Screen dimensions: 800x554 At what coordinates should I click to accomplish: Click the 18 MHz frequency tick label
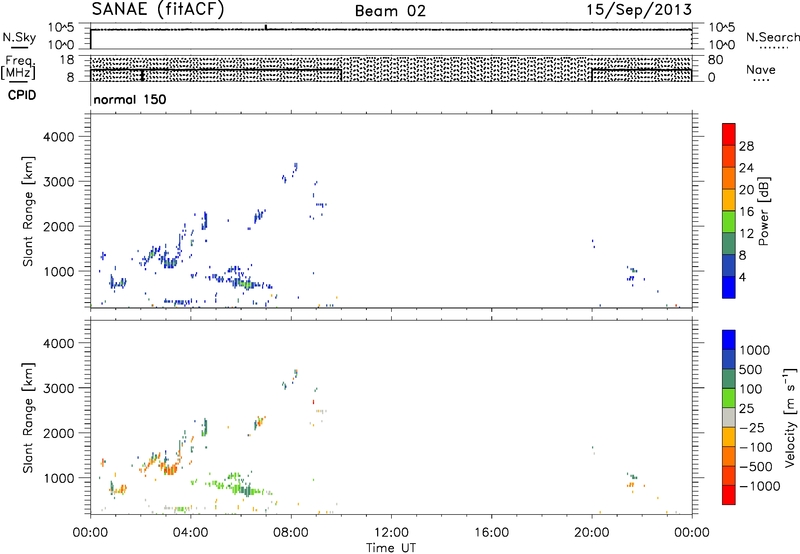click(67, 60)
